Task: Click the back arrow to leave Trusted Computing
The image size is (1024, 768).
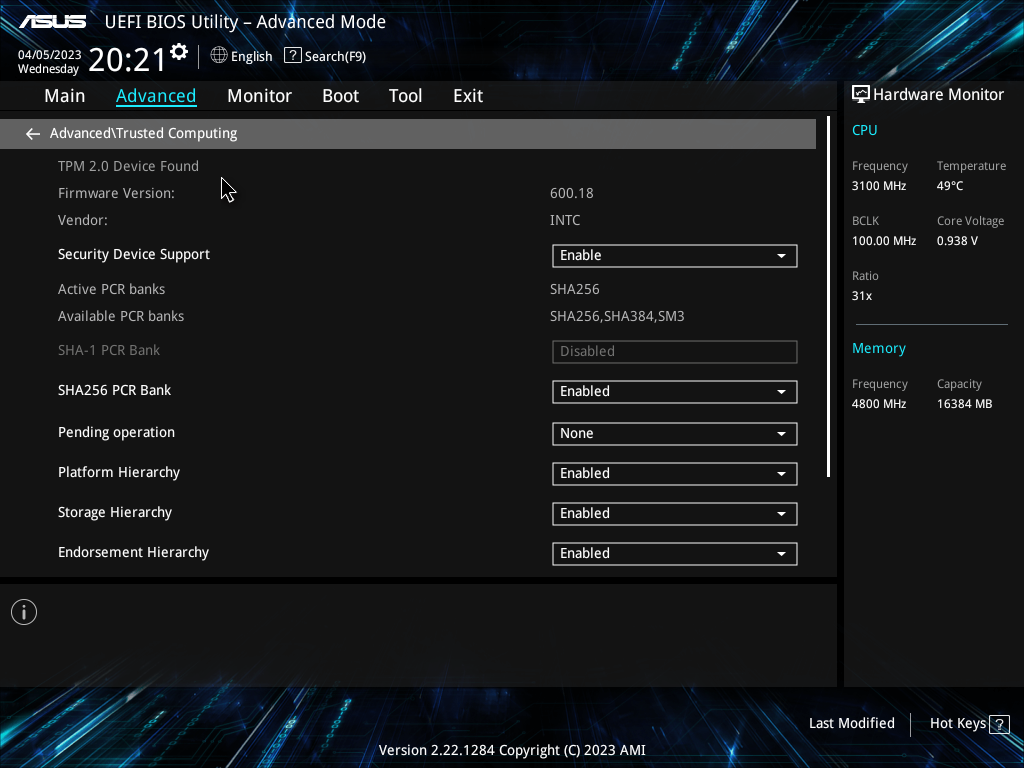Action: click(32, 133)
